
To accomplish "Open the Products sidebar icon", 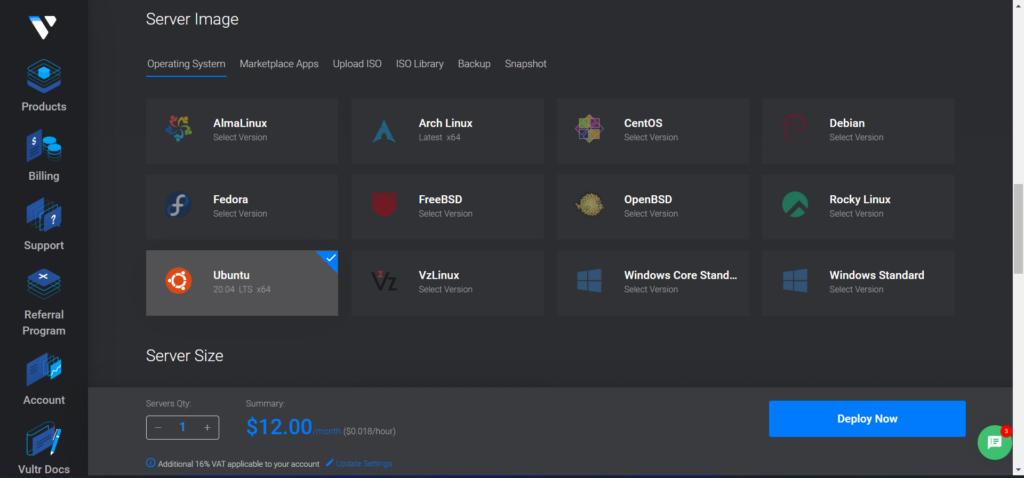I will (x=44, y=76).
